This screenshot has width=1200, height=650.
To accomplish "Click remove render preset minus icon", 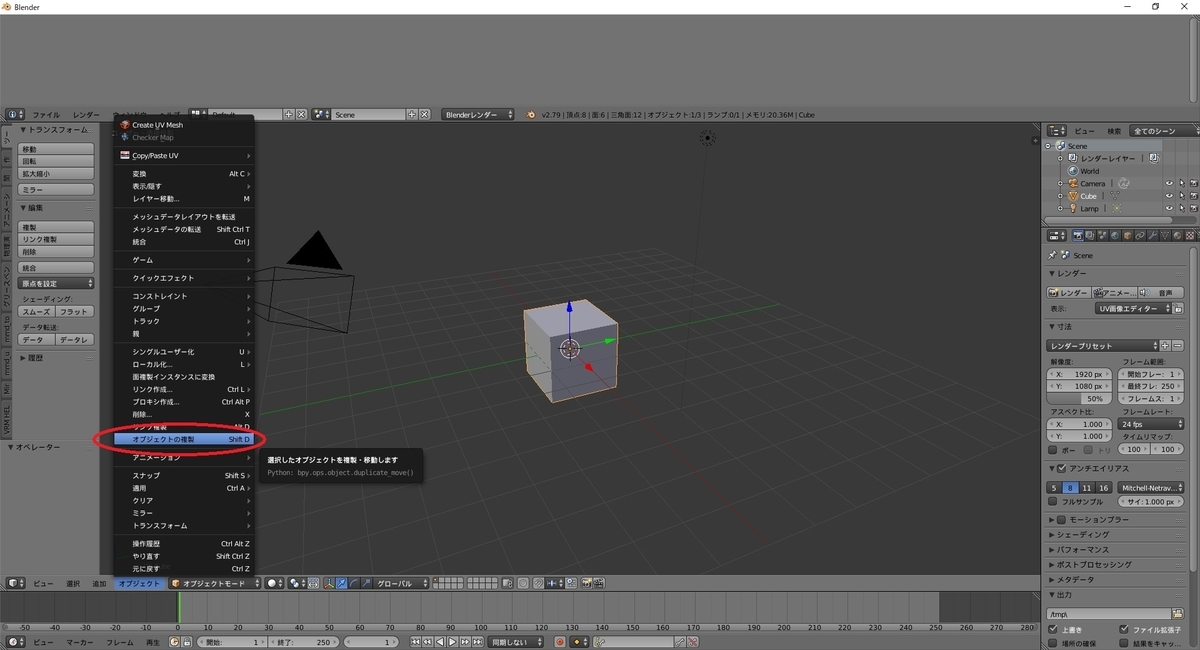I will [1177, 345].
